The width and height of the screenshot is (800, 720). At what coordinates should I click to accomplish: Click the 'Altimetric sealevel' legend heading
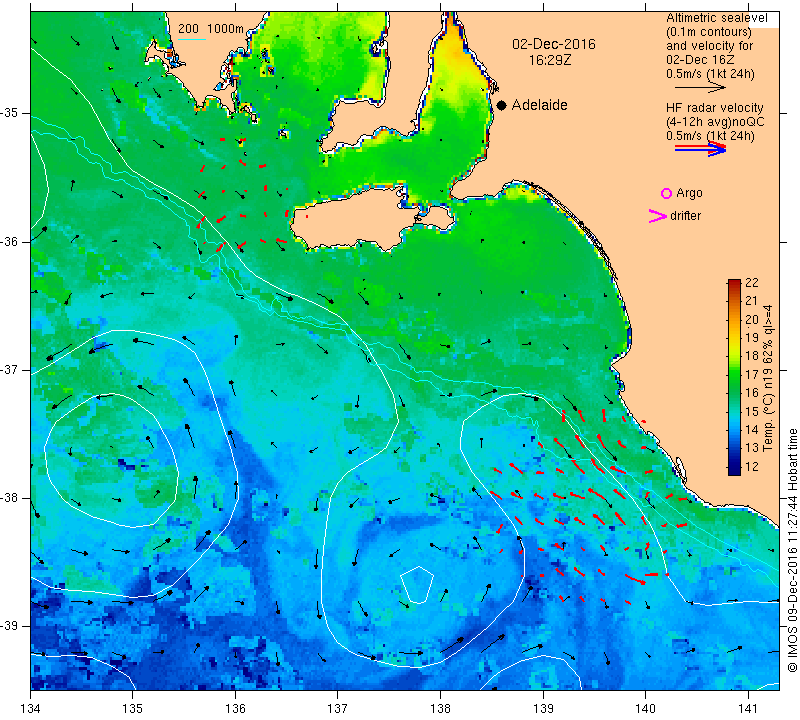(716, 18)
